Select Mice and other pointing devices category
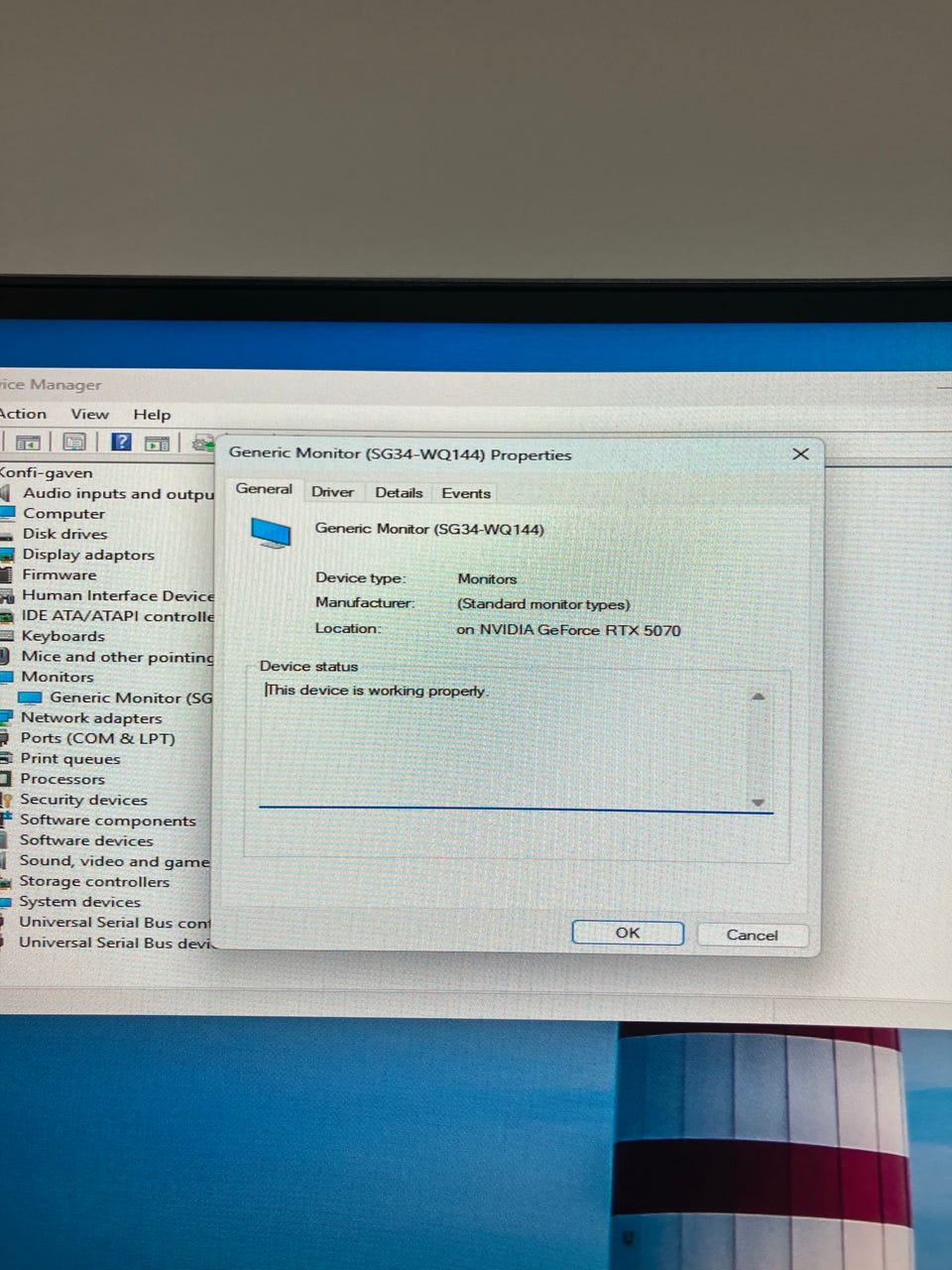 (118, 657)
